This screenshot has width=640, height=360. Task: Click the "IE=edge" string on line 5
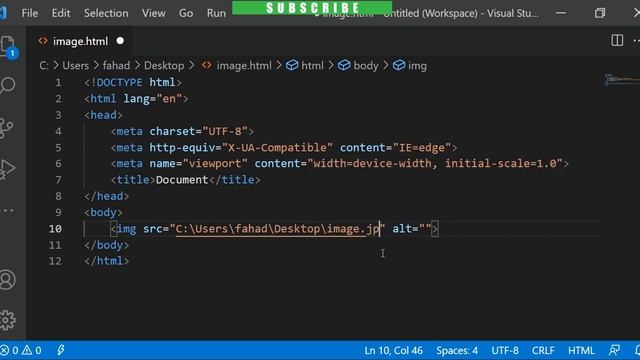(422, 147)
